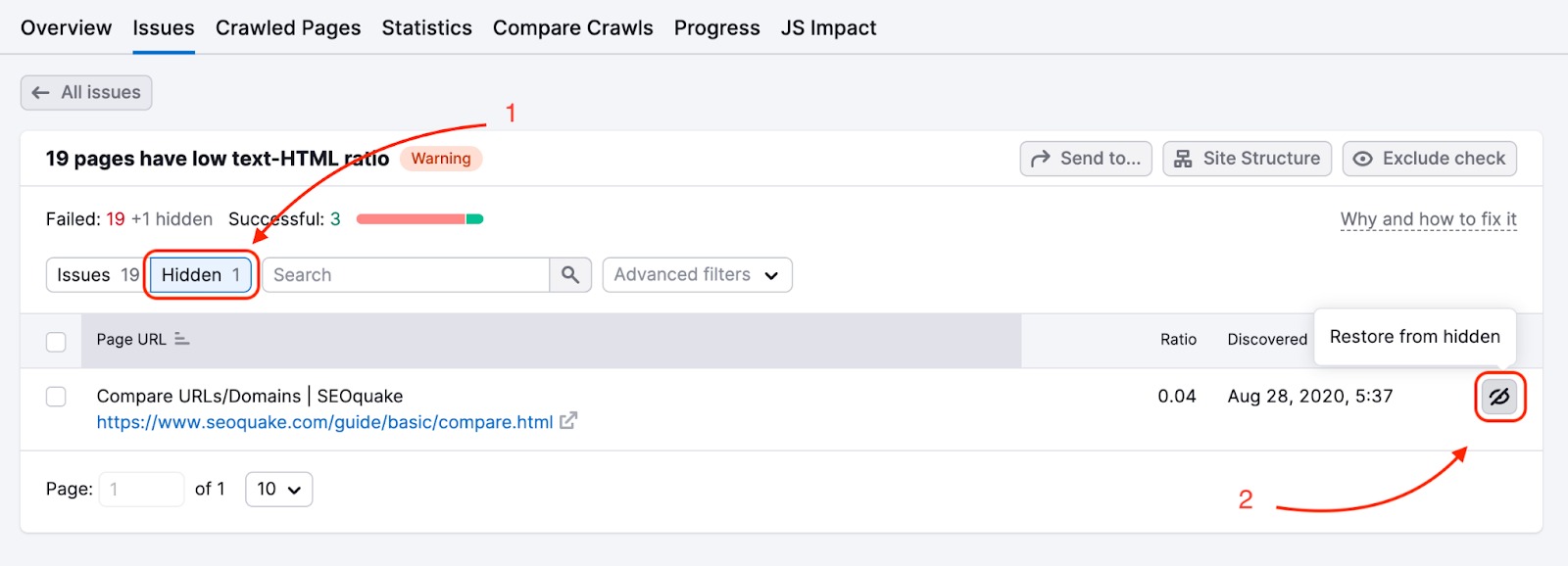Viewport: 1568px width, 566px height.
Task: Toggle the select-all checkbox in header
Action: point(56,342)
